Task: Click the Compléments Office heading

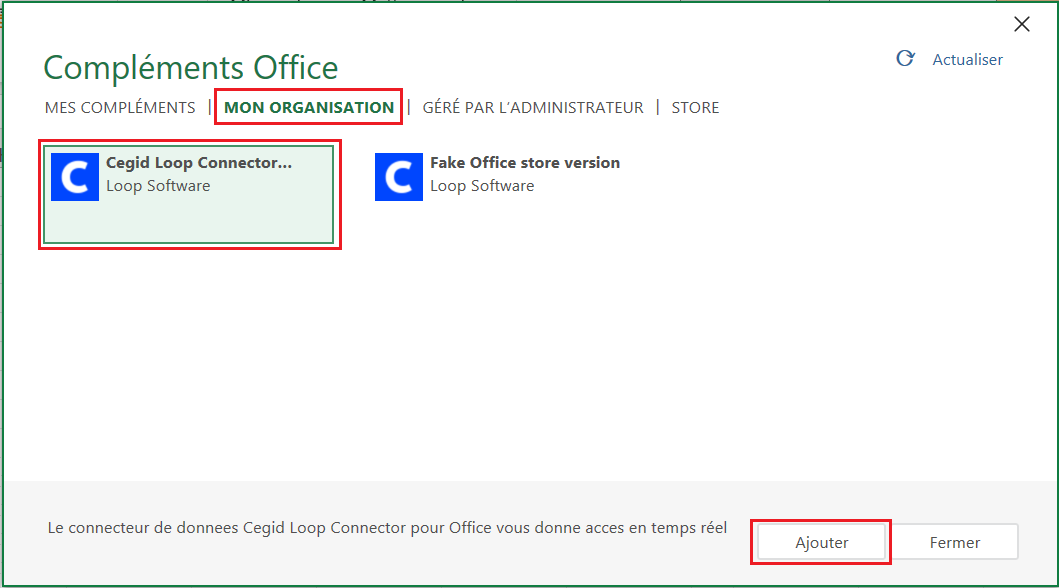Action: (190, 68)
